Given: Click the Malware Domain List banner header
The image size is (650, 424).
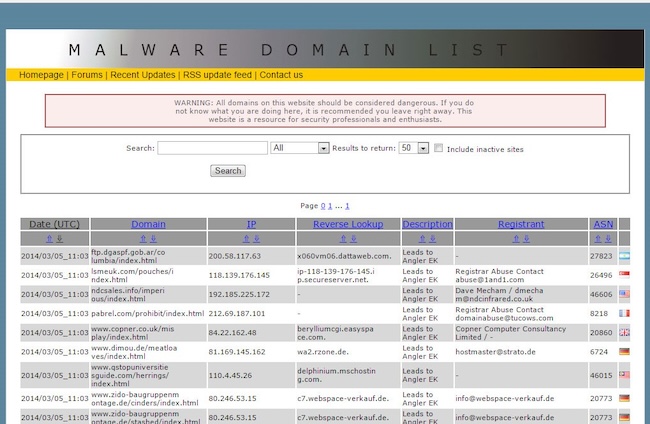Looking at the screenshot, I should pos(325,49).
